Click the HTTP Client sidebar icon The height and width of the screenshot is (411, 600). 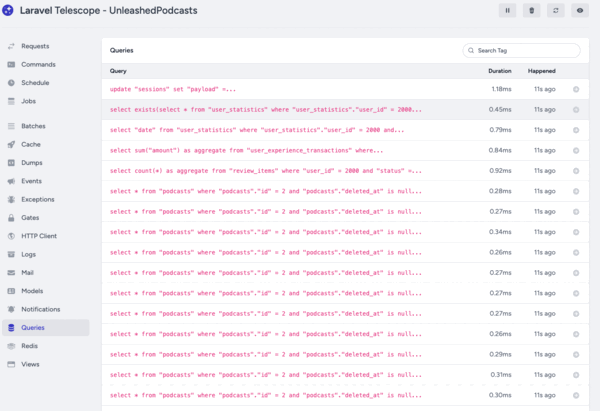11,236
